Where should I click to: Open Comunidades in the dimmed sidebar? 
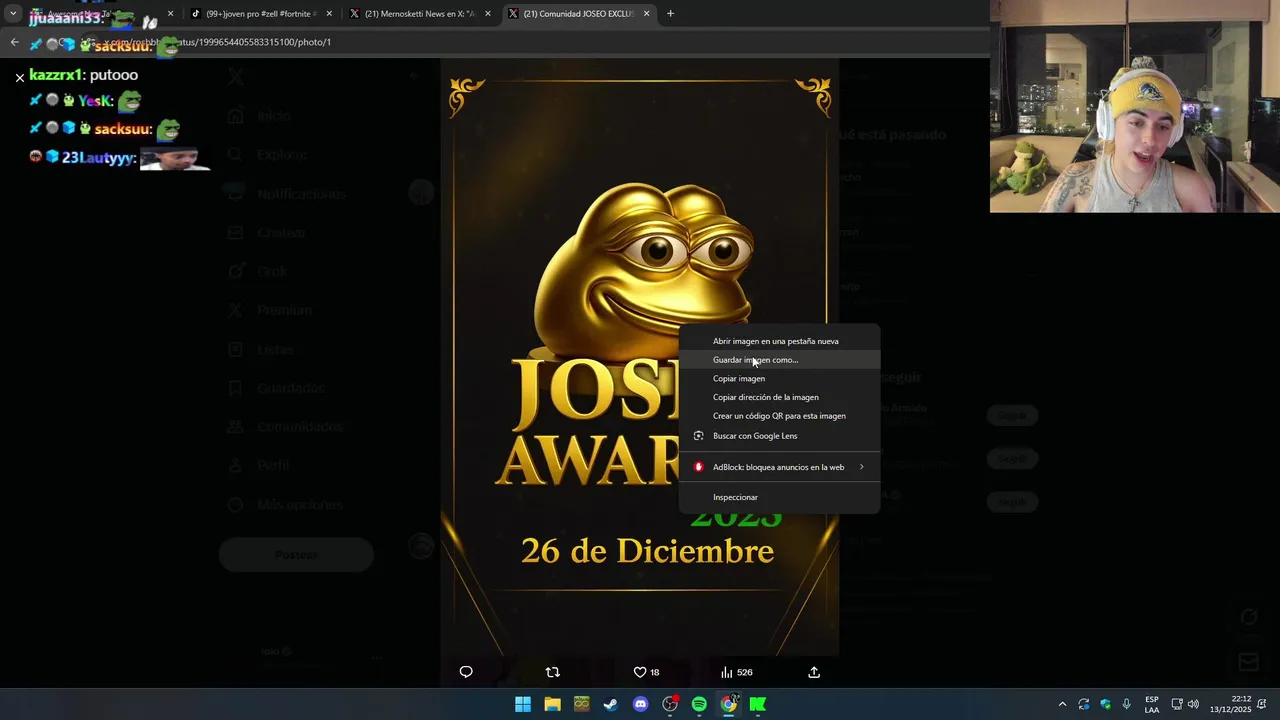286,426
